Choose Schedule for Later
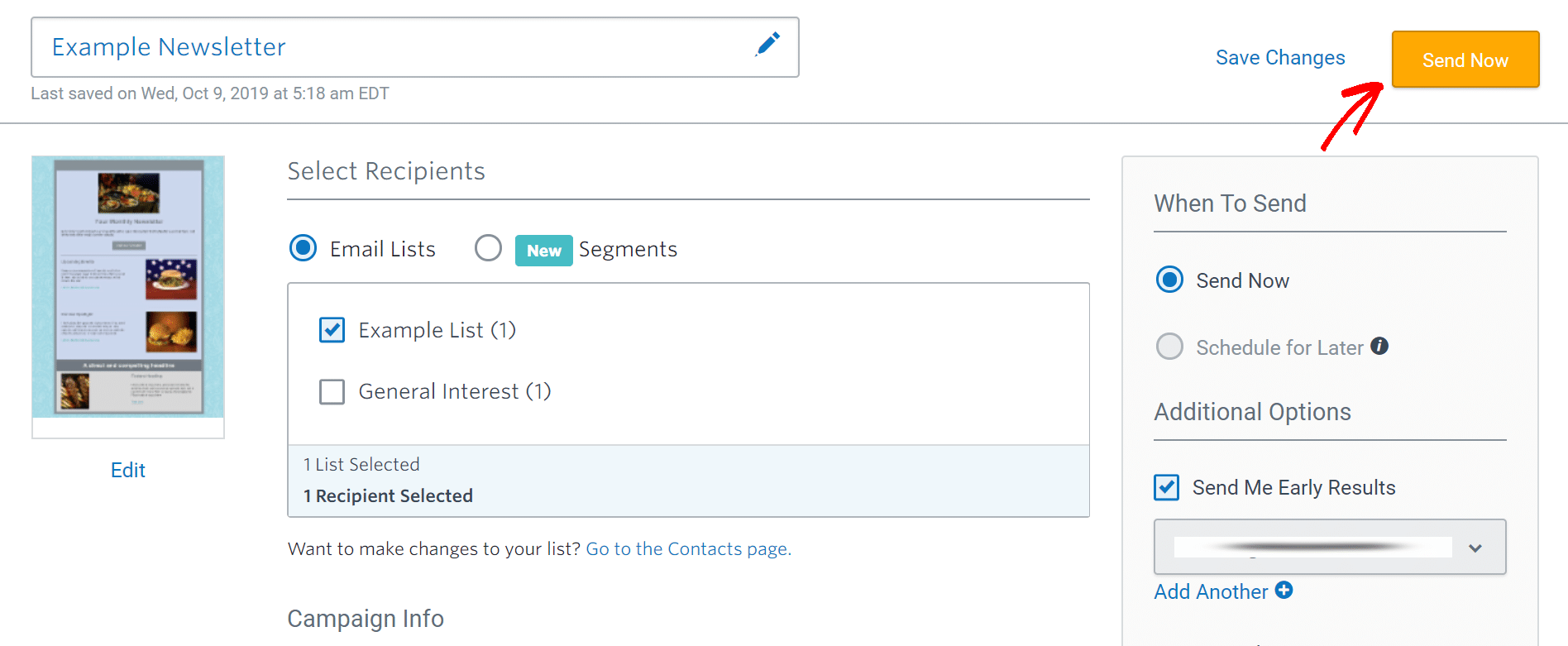Screen dimensions: 1568x646 tap(1169, 347)
